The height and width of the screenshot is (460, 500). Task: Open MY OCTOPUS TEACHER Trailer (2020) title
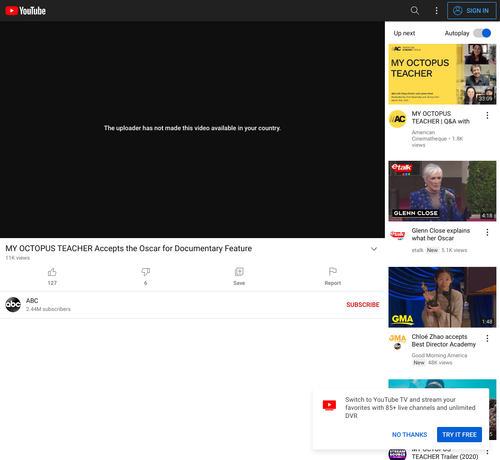(445, 456)
